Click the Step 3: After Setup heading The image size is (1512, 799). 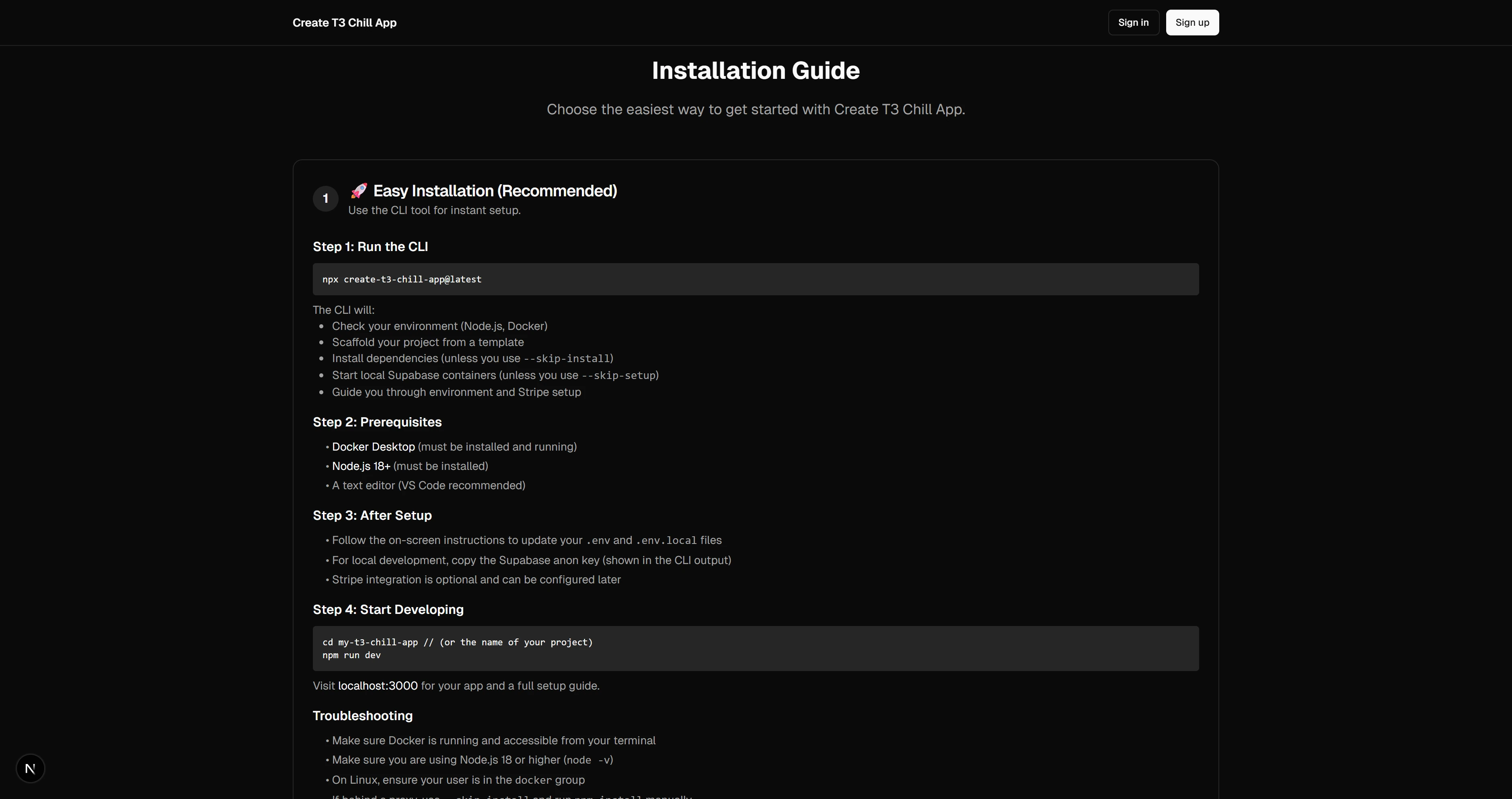[372, 515]
